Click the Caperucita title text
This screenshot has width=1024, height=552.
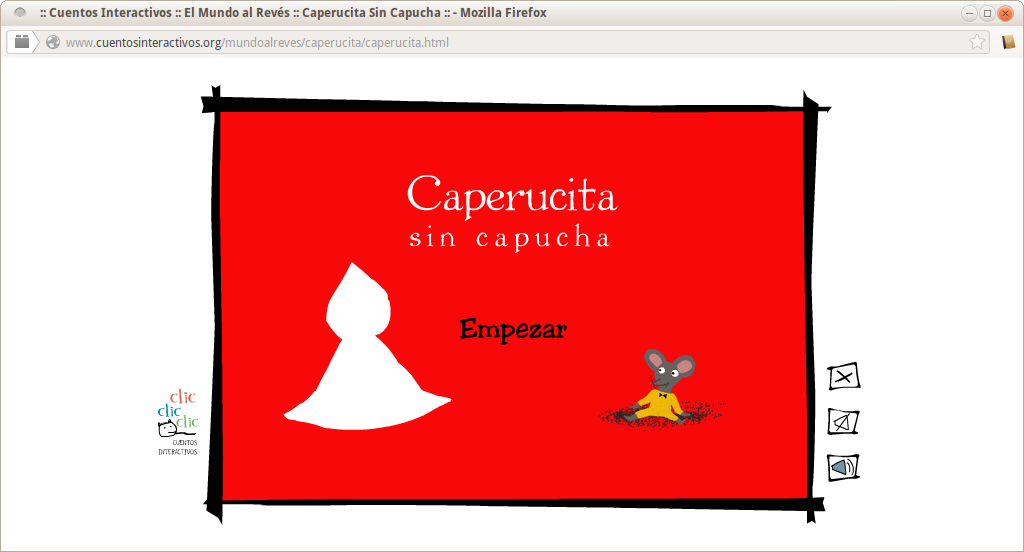511,195
